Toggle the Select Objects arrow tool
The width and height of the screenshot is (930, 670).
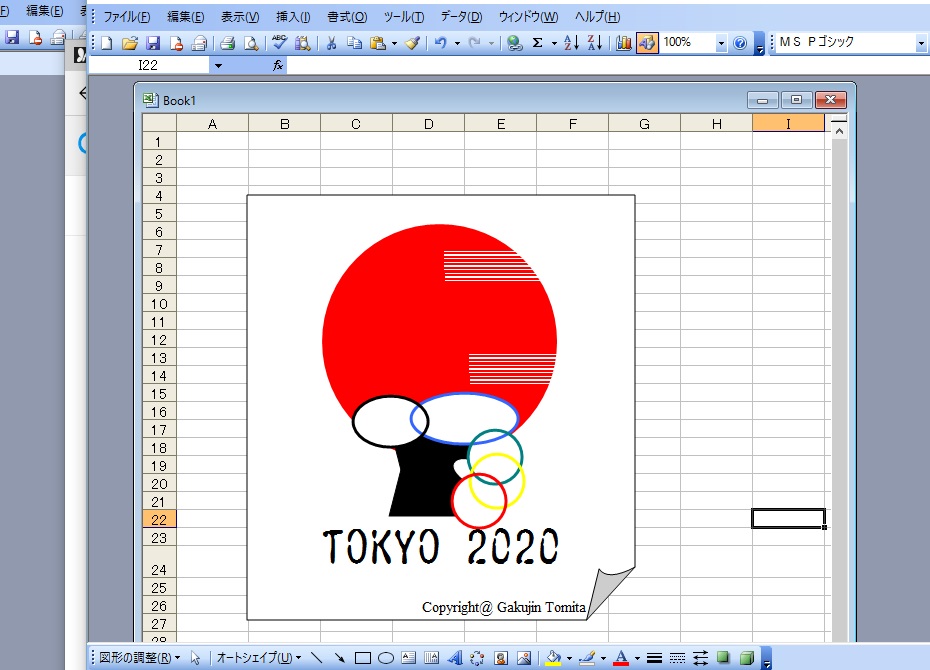[x=196, y=658]
